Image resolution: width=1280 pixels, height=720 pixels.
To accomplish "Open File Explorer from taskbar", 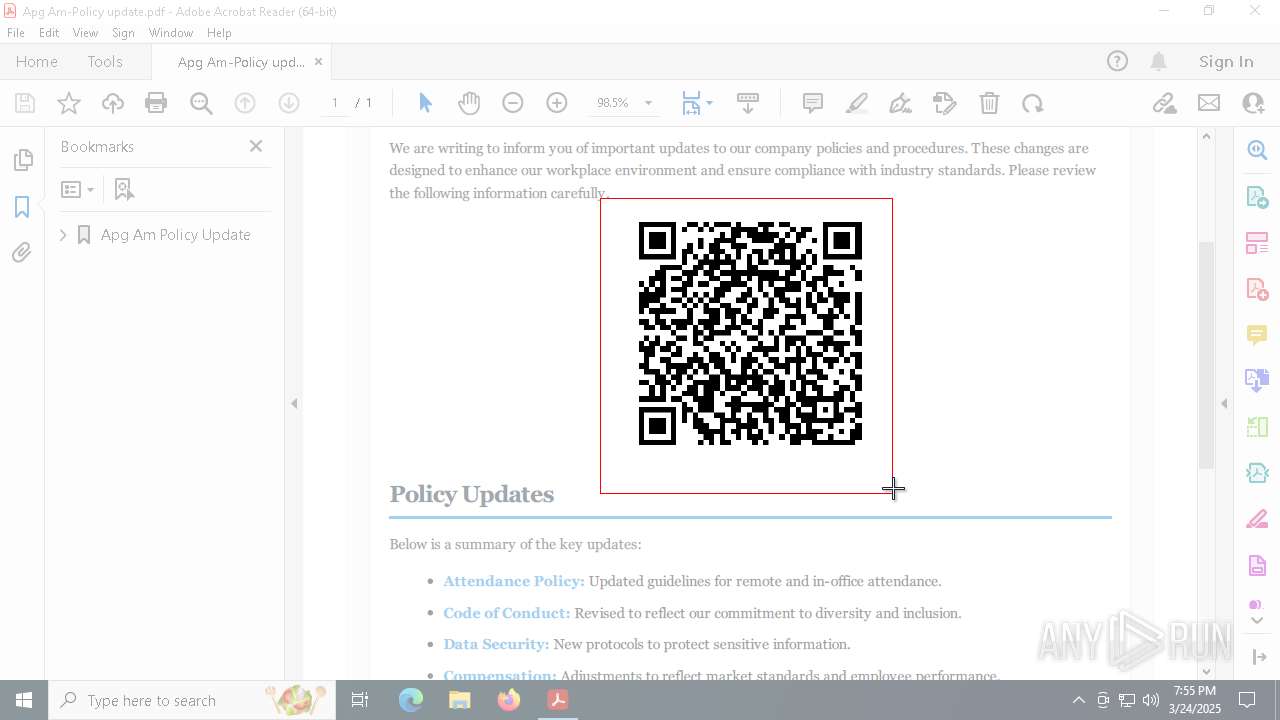I will (460, 700).
